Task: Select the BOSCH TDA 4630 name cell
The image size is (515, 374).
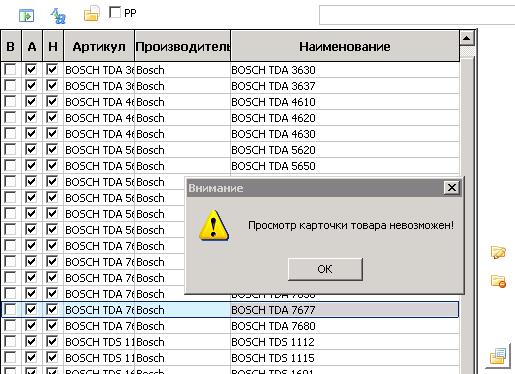Action: [x=345, y=134]
